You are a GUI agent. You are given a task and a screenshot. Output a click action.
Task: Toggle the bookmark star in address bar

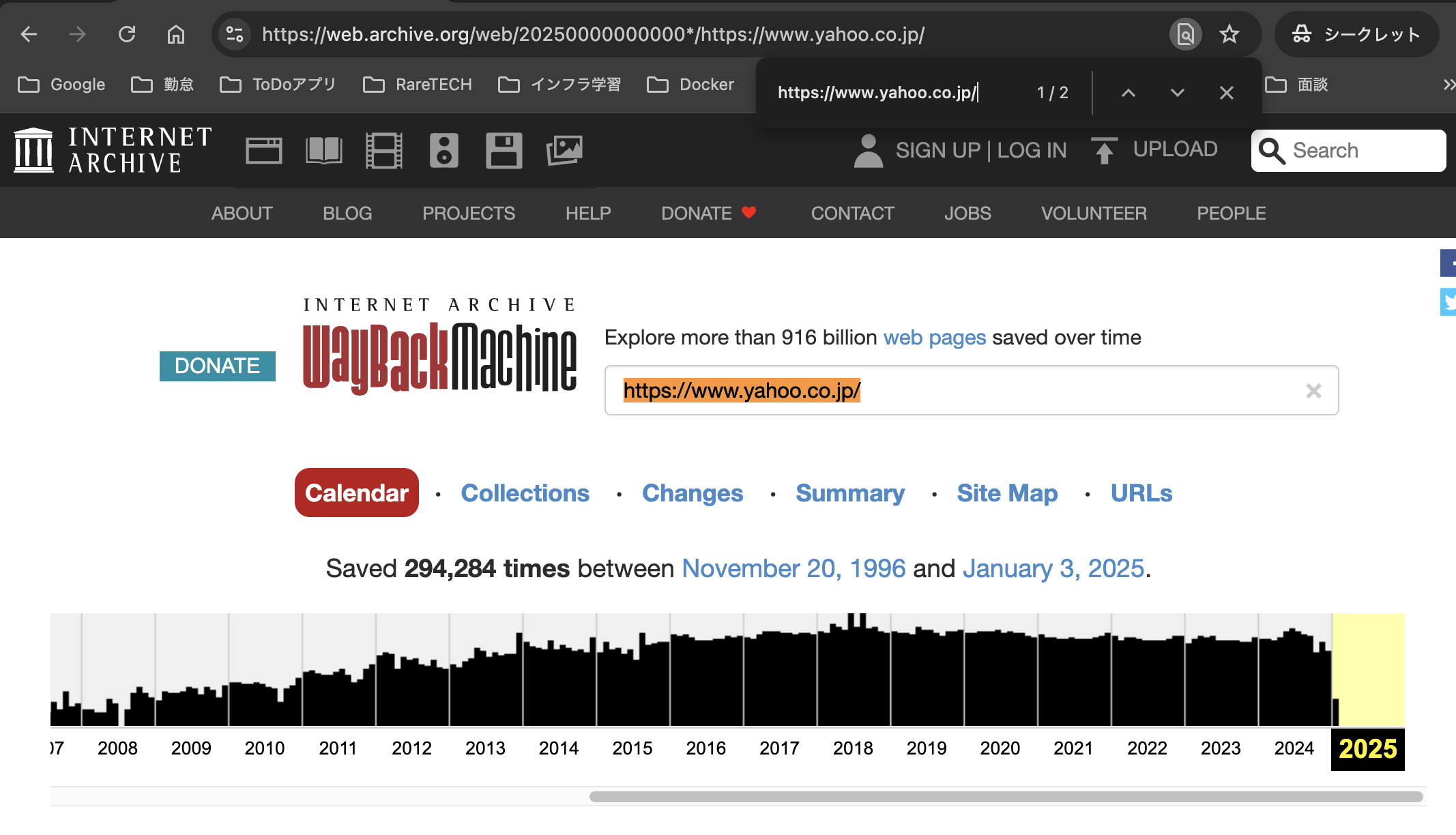pyautogui.click(x=1229, y=34)
